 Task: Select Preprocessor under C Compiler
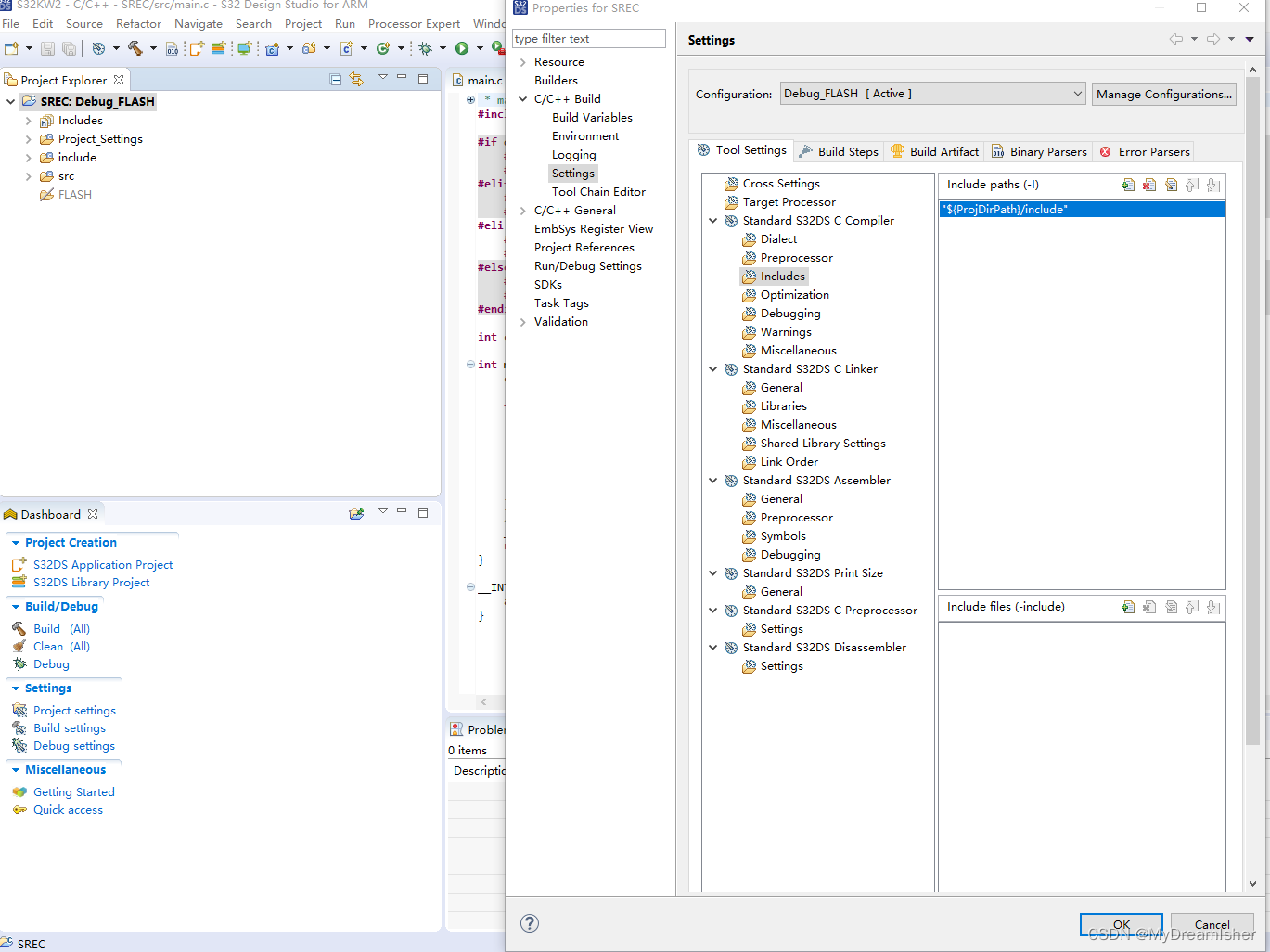click(796, 258)
